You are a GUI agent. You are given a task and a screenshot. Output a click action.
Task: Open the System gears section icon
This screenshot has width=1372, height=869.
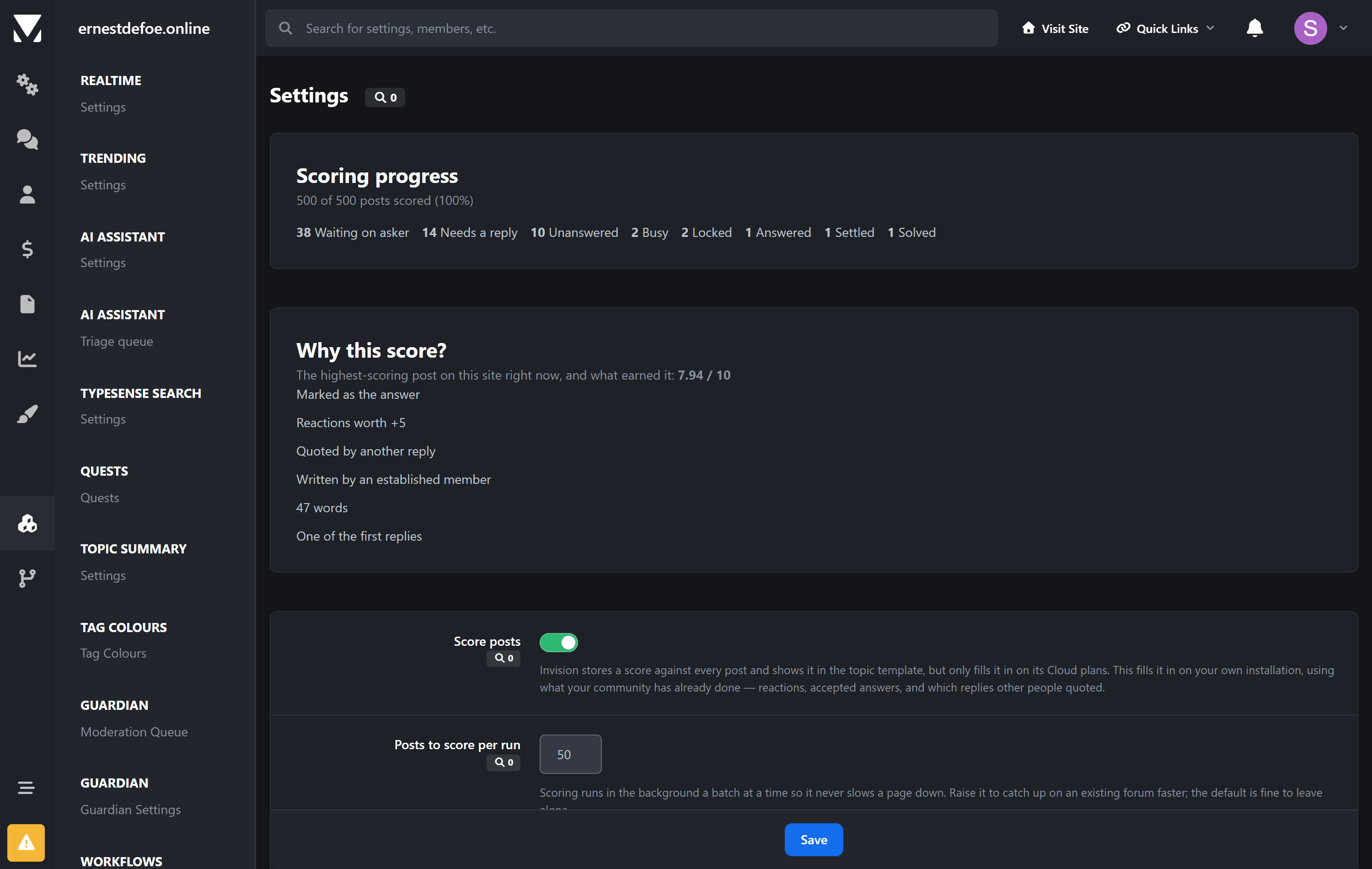27,84
